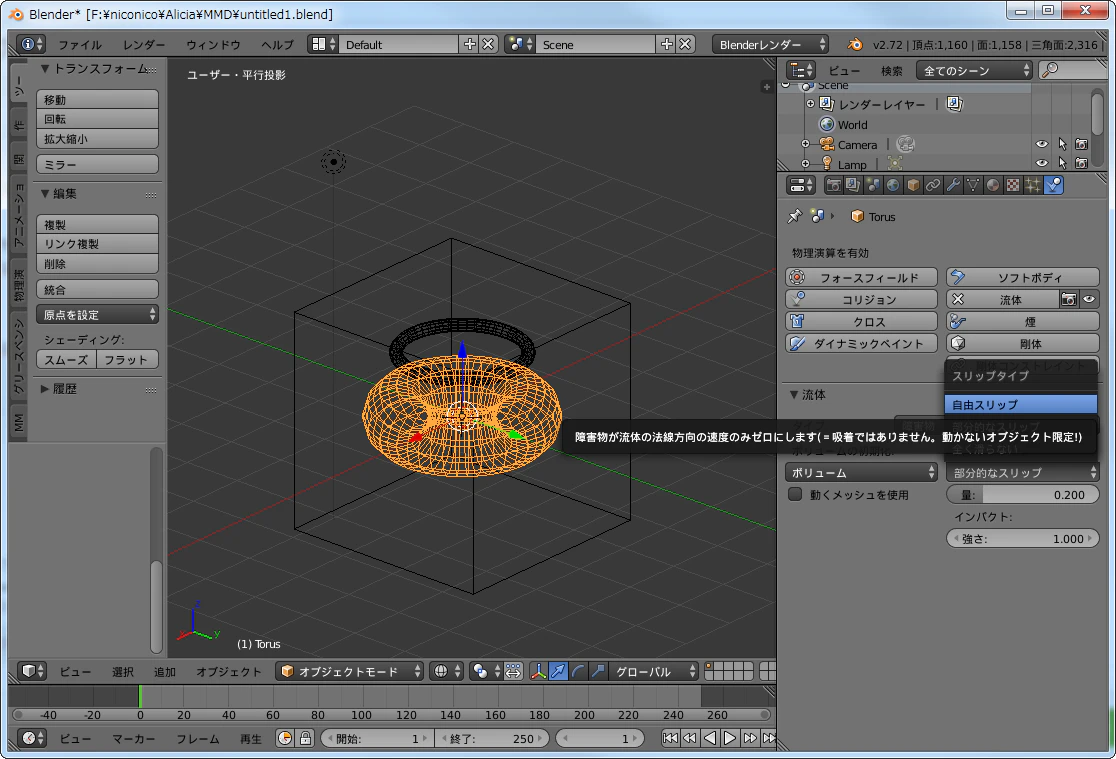Select the rotate manipulator arc icon
Image resolution: width=1116 pixels, height=759 pixels.
point(579,671)
